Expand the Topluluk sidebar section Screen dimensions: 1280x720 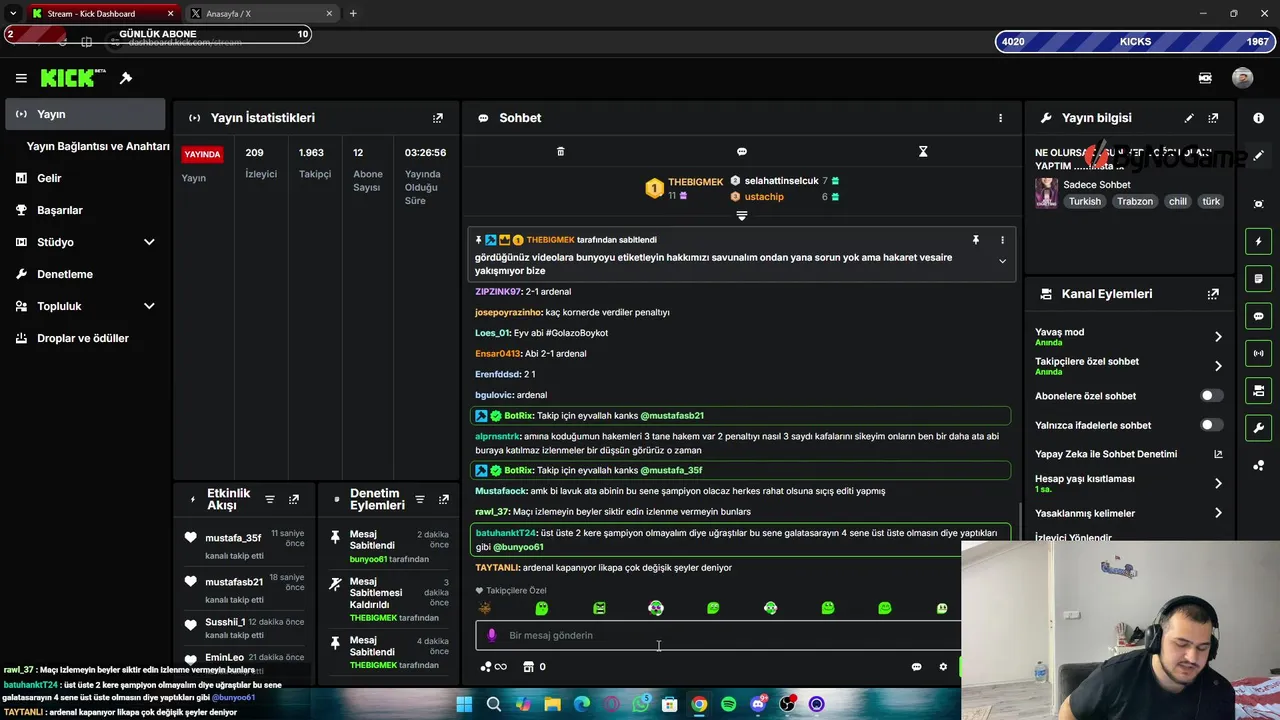pos(149,306)
